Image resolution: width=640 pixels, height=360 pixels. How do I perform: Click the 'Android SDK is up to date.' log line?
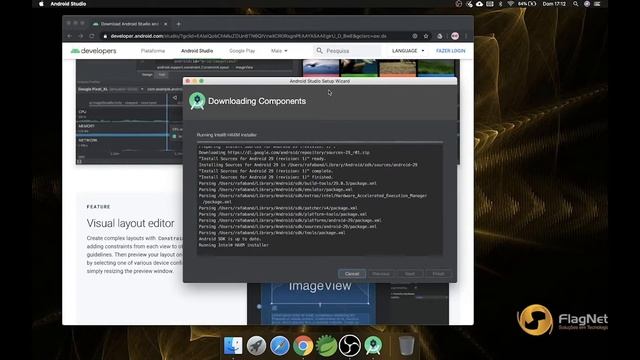pyautogui.click(x=230, y=239)
